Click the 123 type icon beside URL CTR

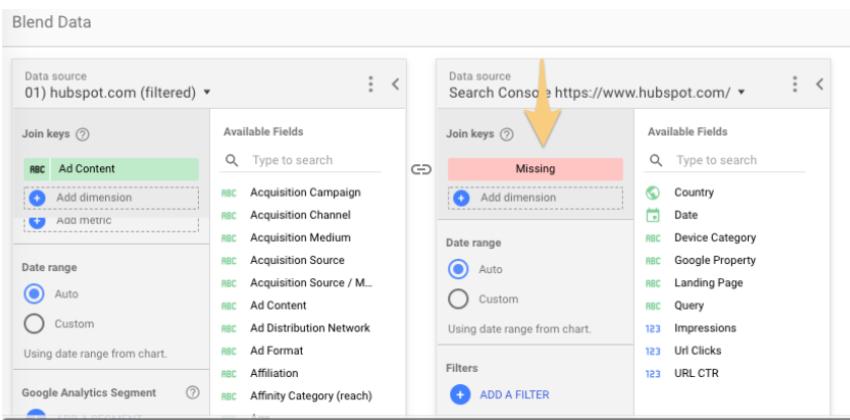(653, 374)
